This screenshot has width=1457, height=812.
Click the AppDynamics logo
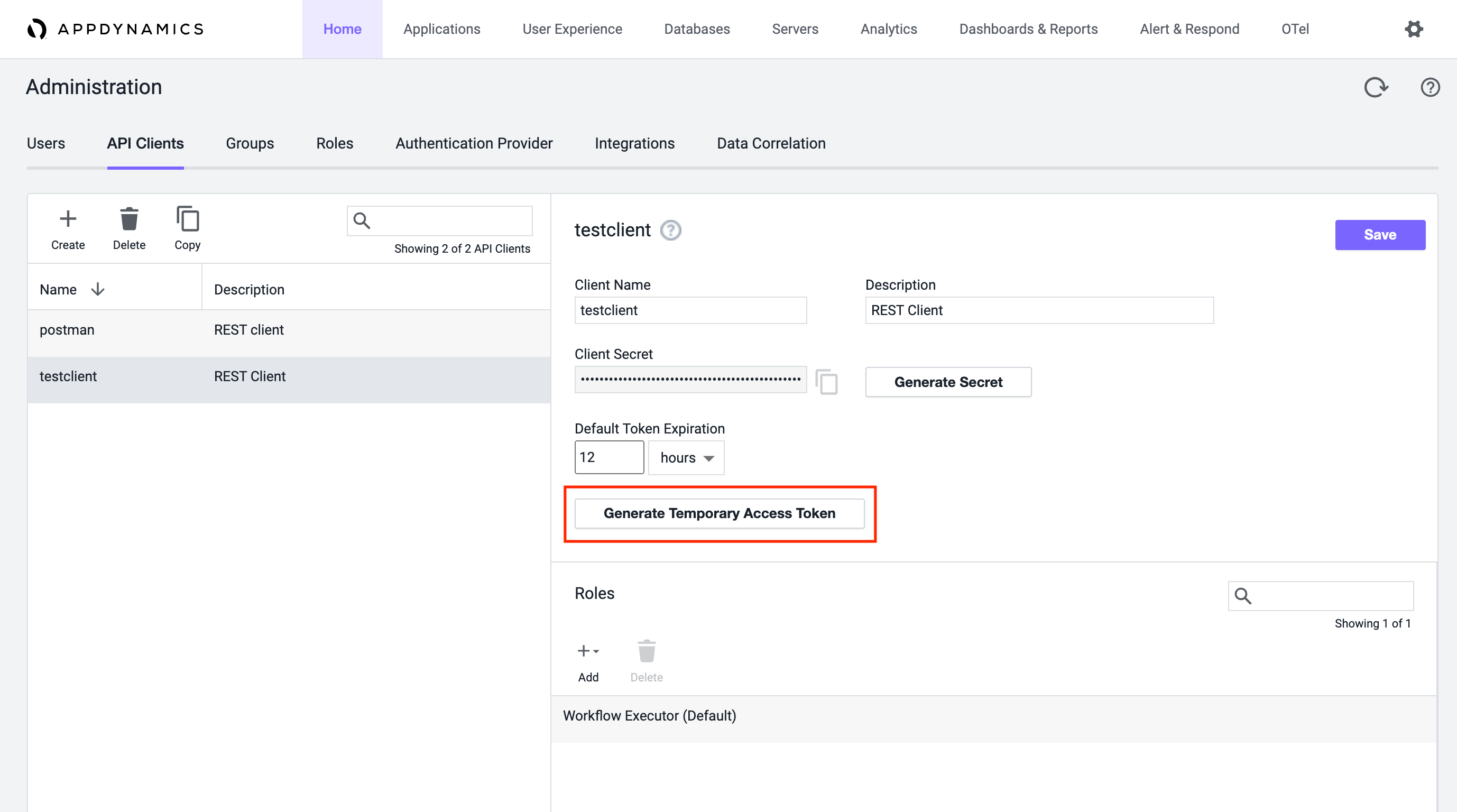115,29
